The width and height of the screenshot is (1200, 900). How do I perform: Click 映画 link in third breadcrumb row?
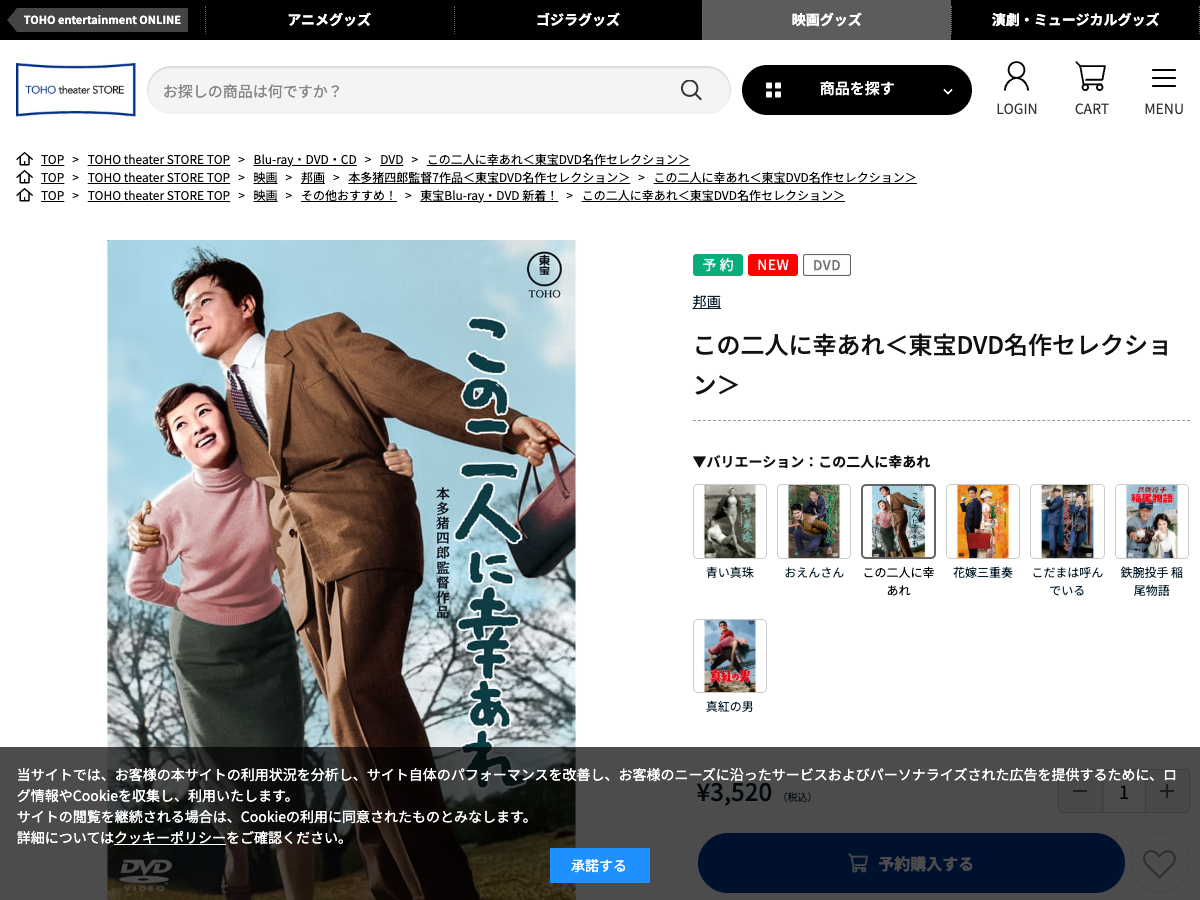tap(265, 196)
